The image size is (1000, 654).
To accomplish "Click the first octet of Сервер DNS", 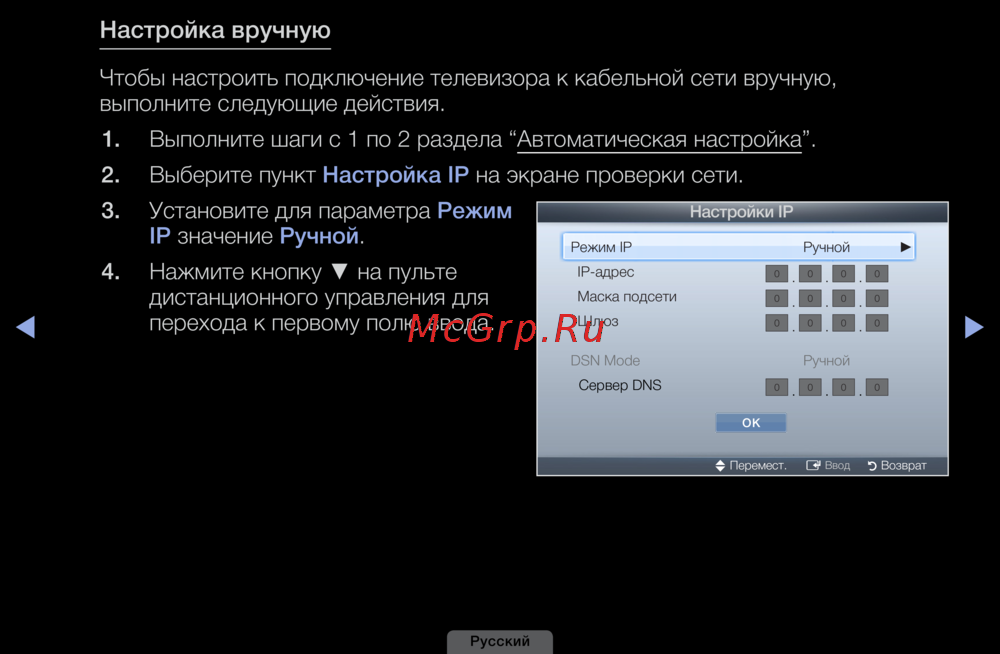I will pos(777,387).
